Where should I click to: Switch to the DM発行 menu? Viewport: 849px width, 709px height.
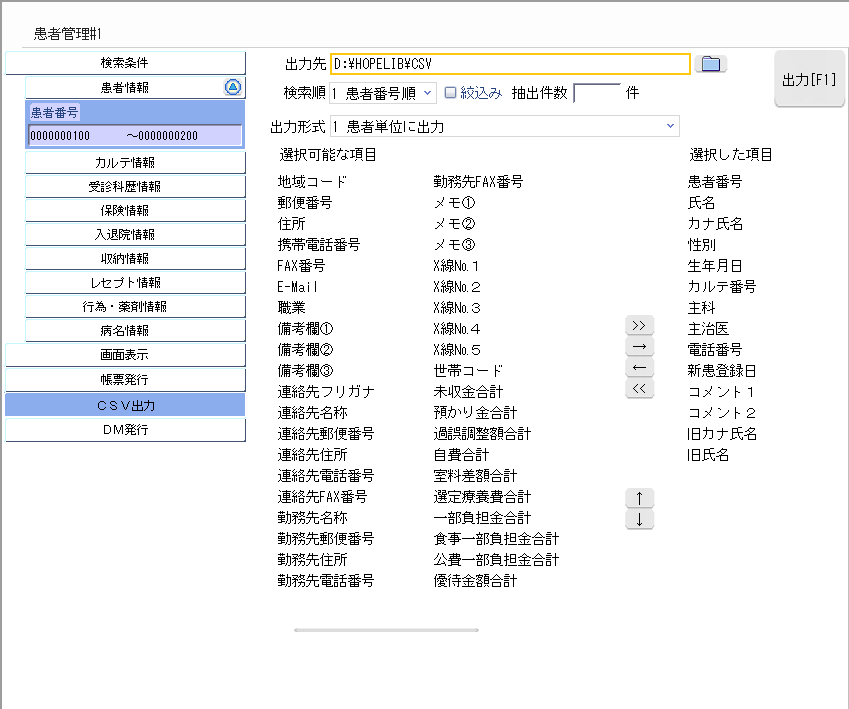[125, 430]
